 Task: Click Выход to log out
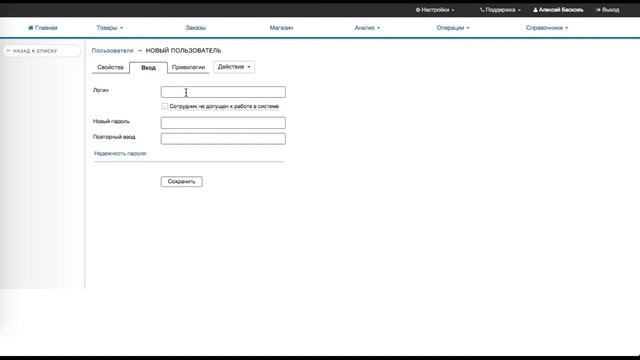click(608, 10)
